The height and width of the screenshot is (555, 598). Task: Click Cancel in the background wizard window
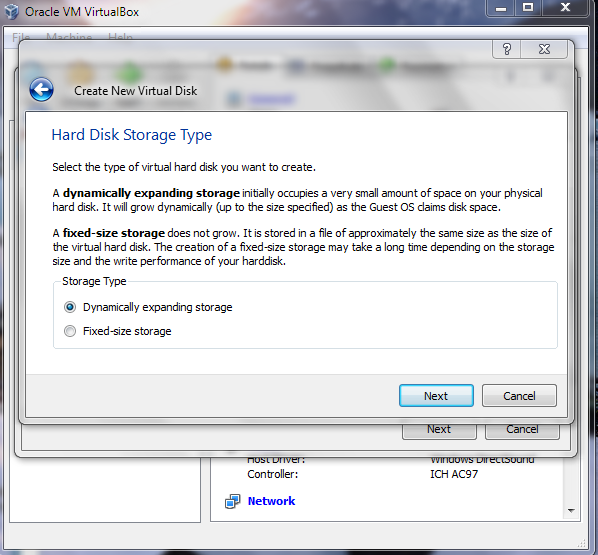(522, 430)
